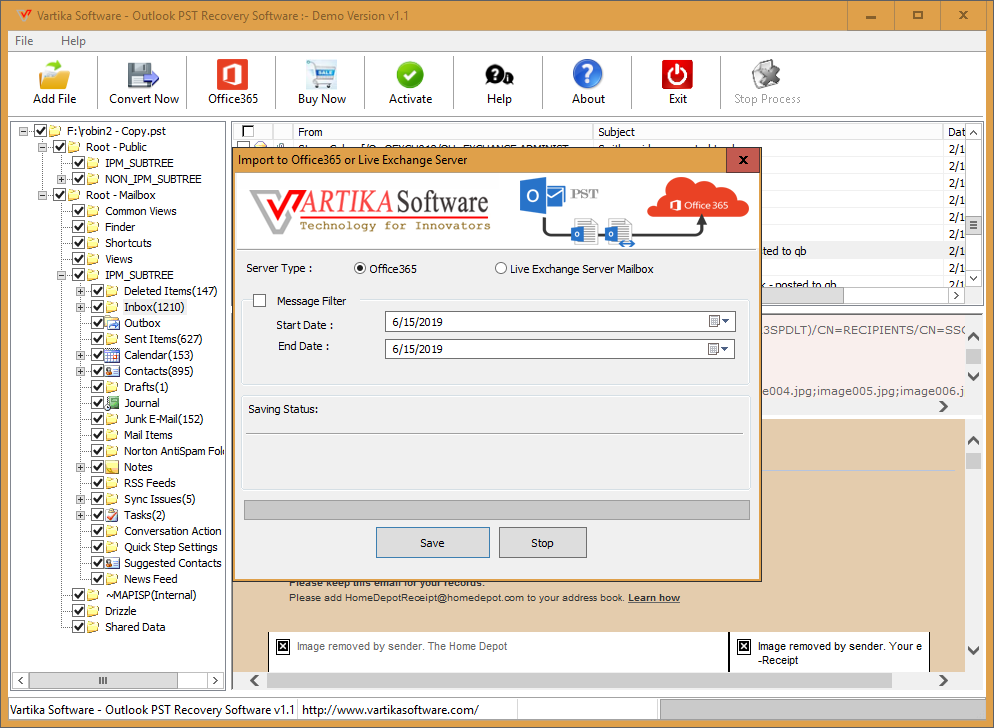
Task: Click the Add File toolbar icon
Action: click(x=54, y=75)
